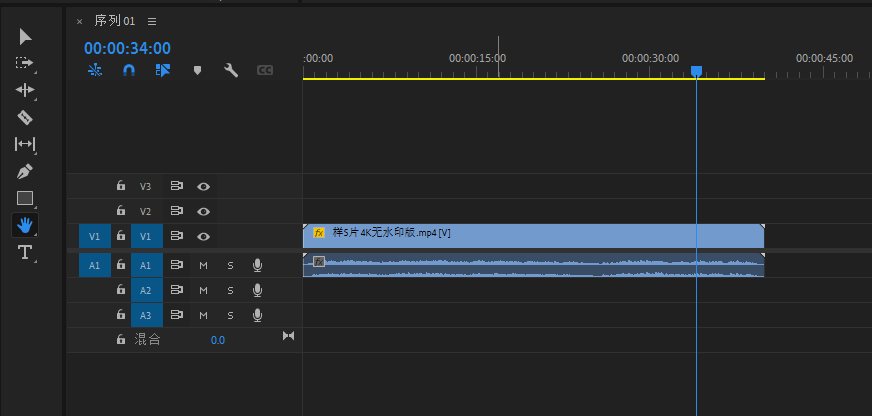The height and width of the screenshot is (416, 872).
Task: Select the Pen tool
Action: pyautogui.click(x=26, y=171)
